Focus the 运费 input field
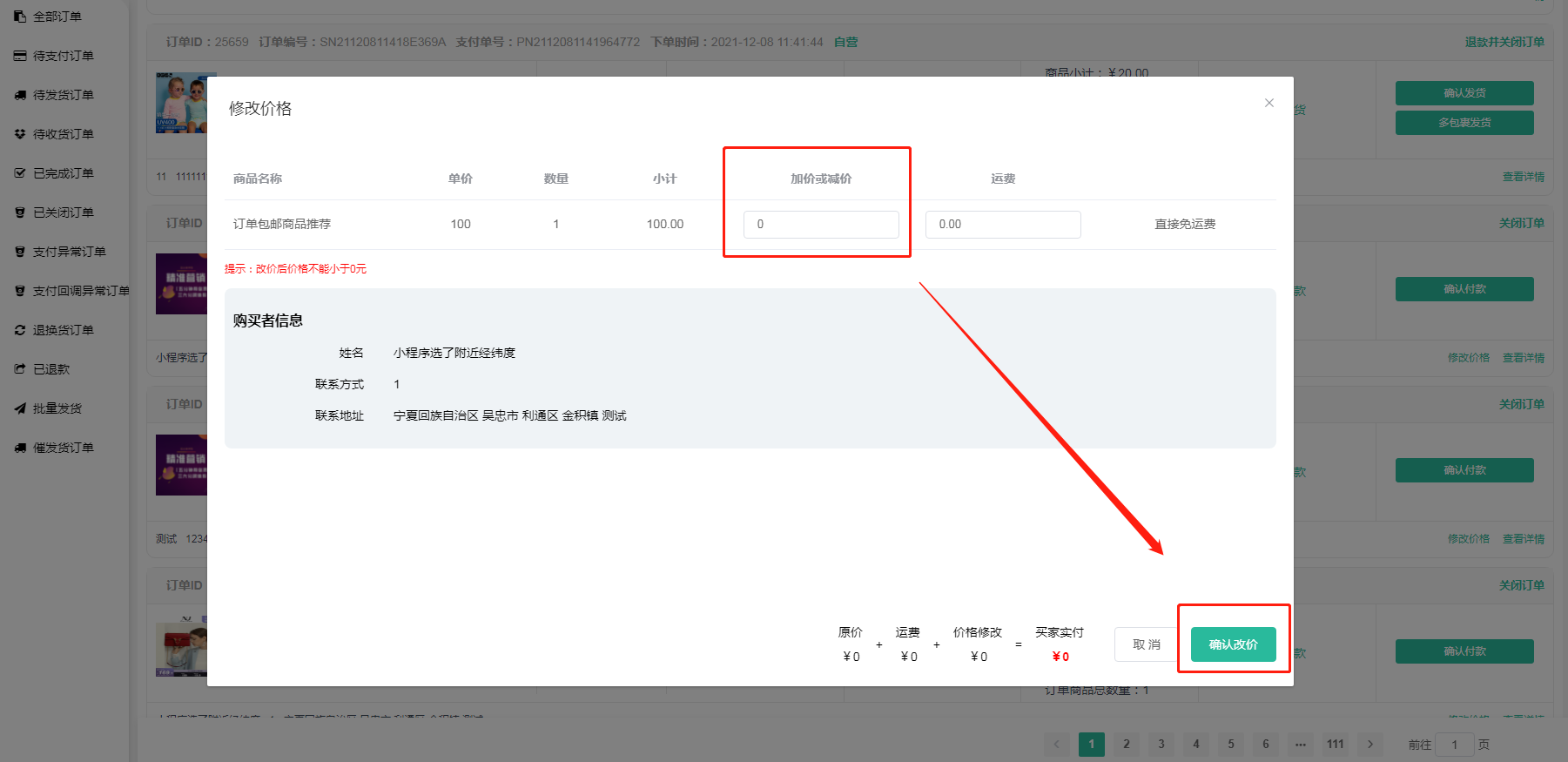The width and height of the screenshot is (1568, 762). click(1002, 225)
